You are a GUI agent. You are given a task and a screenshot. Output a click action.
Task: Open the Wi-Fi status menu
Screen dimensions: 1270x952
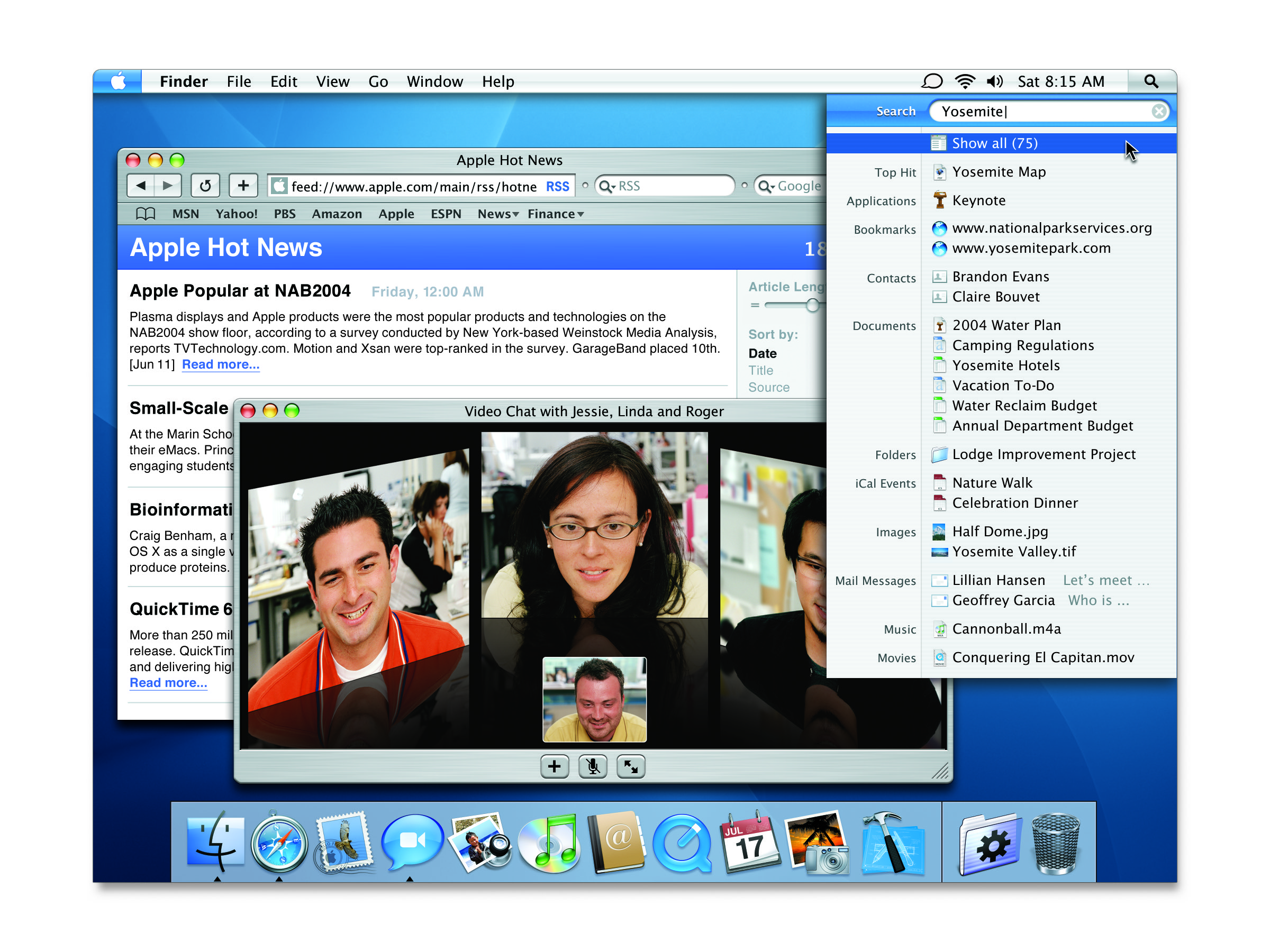[965, 81]
